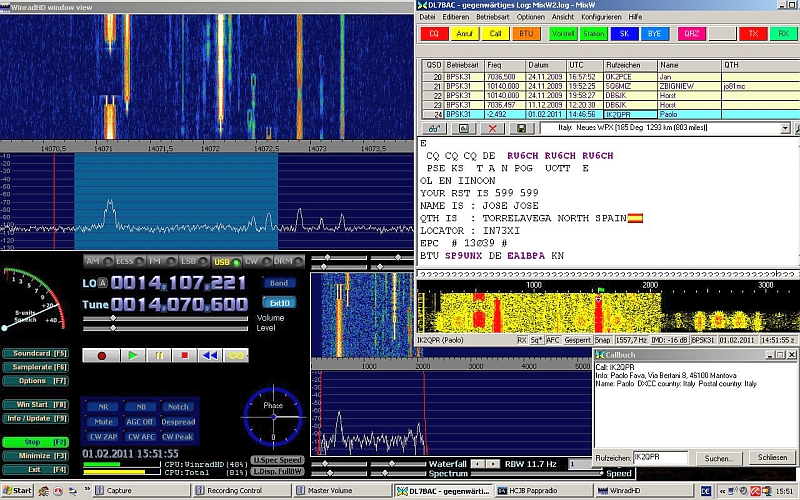Click the Rufzeichen input field in Callbuch
The width and height of the screenshot is (800, 500).
660,458
